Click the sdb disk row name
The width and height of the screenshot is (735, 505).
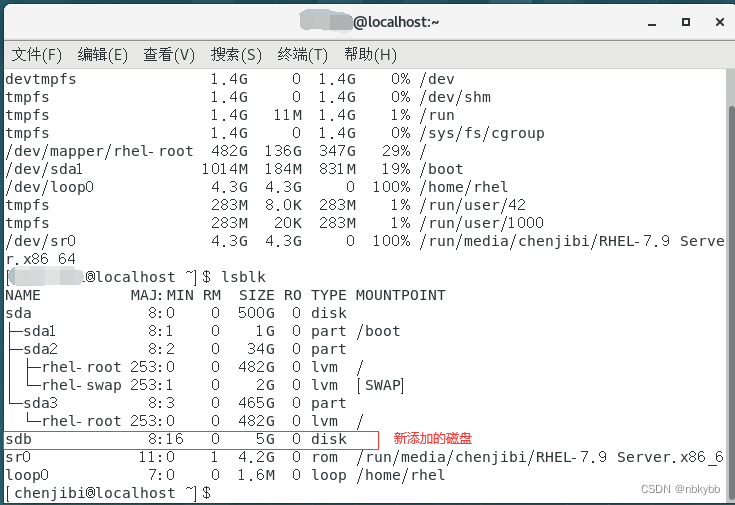[x=19, y=439]
